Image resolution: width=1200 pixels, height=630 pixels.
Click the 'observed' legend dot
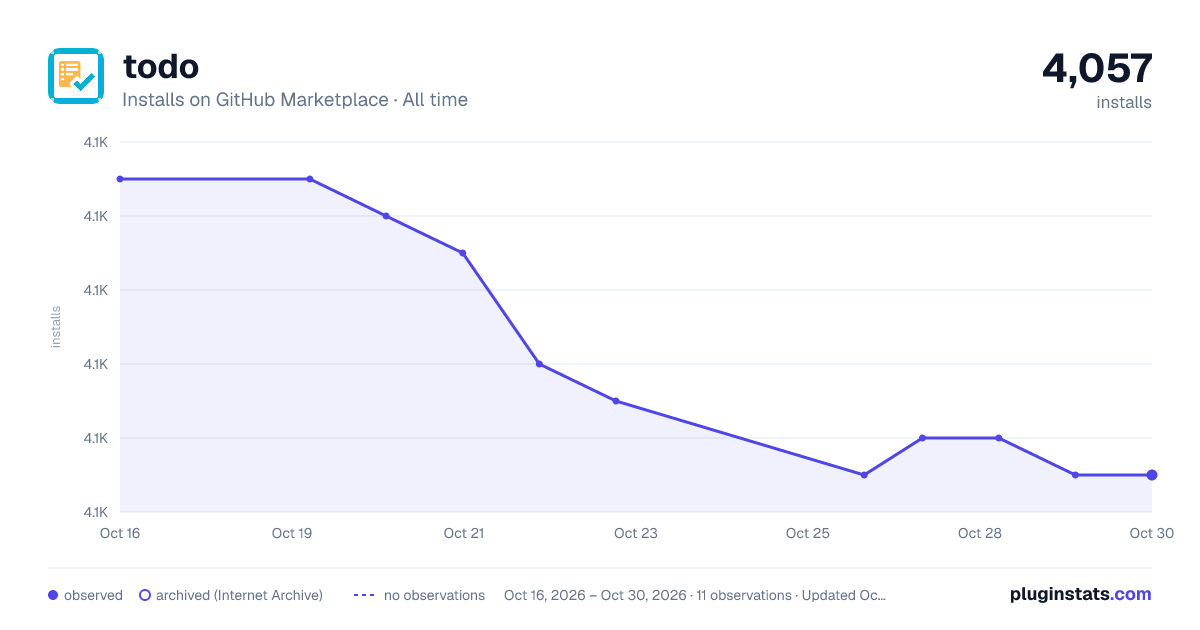click(53, 595)
